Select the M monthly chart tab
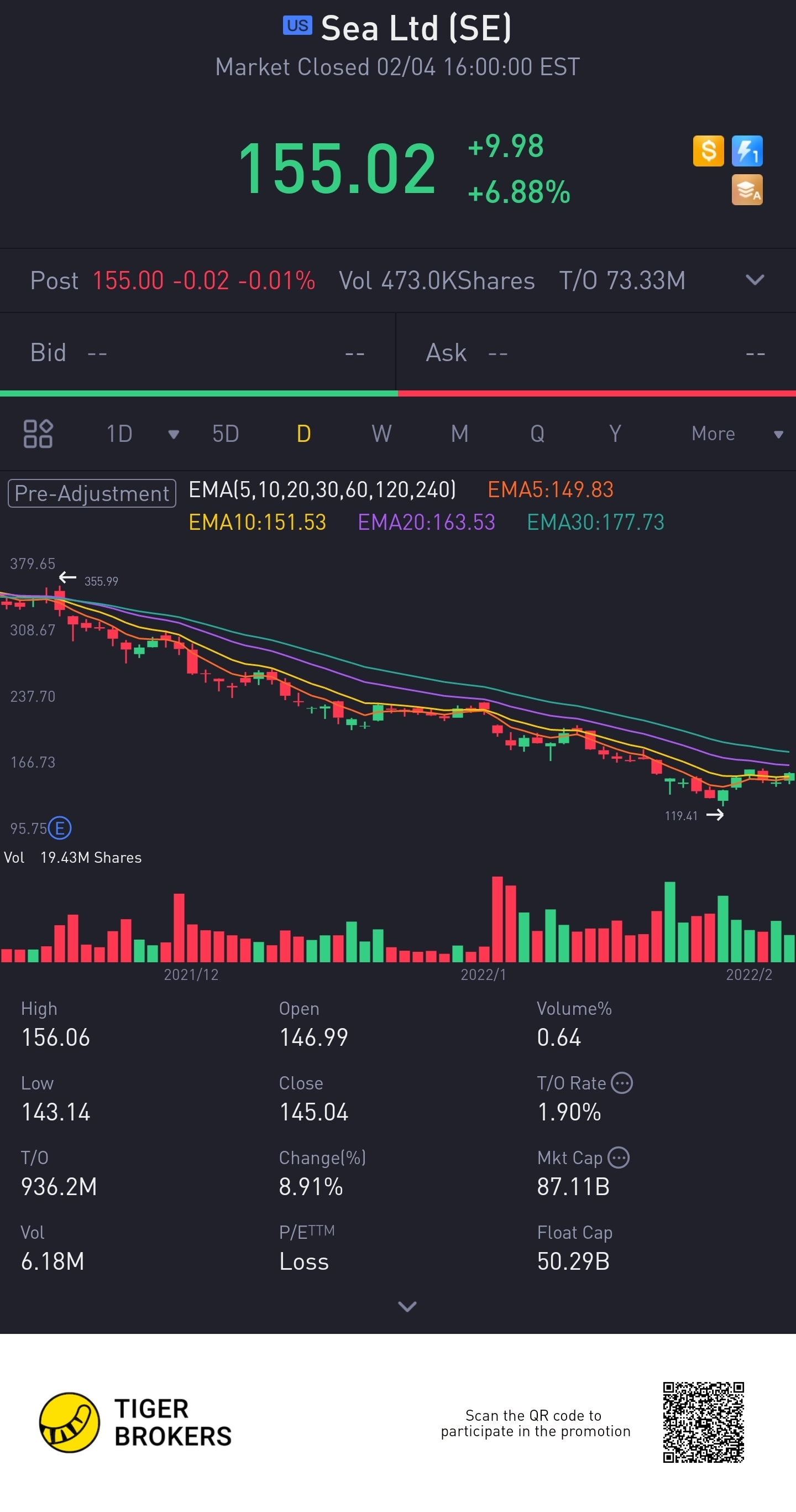The width and height of the screenshot is (796, 1512). 459,434
